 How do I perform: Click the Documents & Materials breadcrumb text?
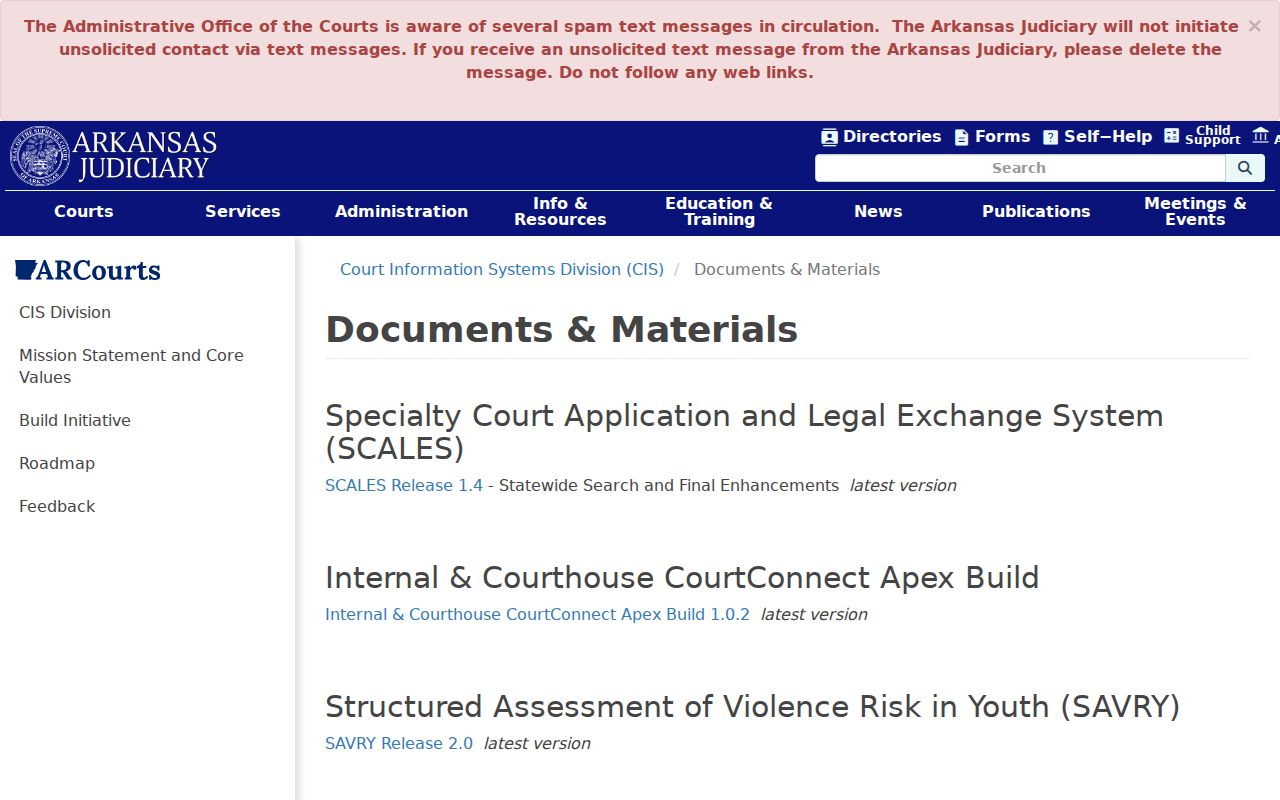pos(787,269)
